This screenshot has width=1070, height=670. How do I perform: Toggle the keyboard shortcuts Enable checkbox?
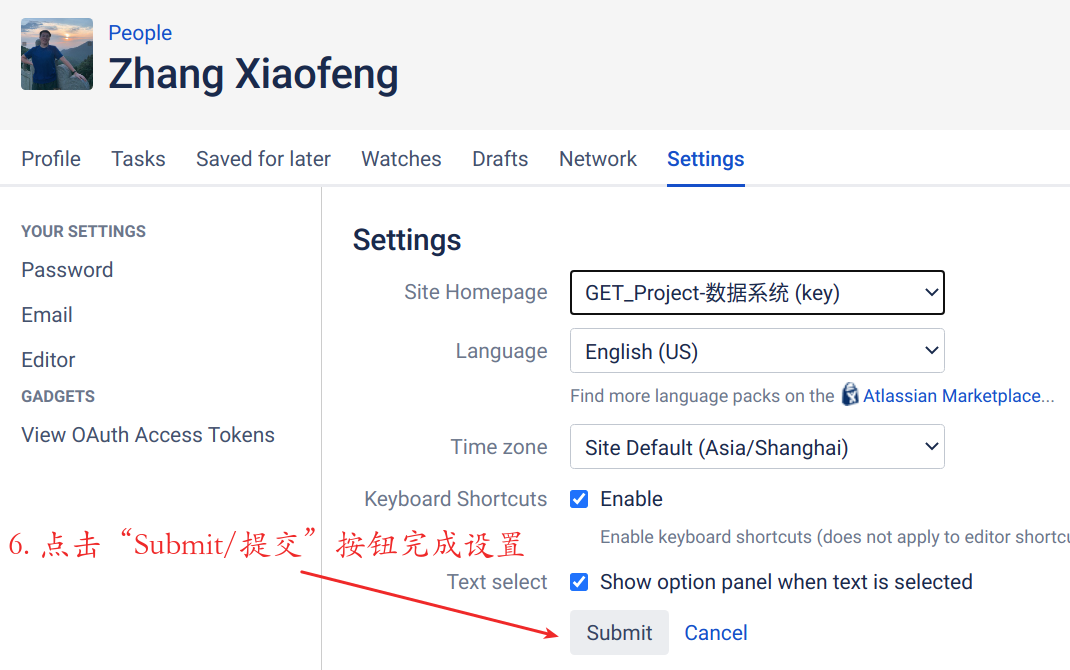point(579,499)
